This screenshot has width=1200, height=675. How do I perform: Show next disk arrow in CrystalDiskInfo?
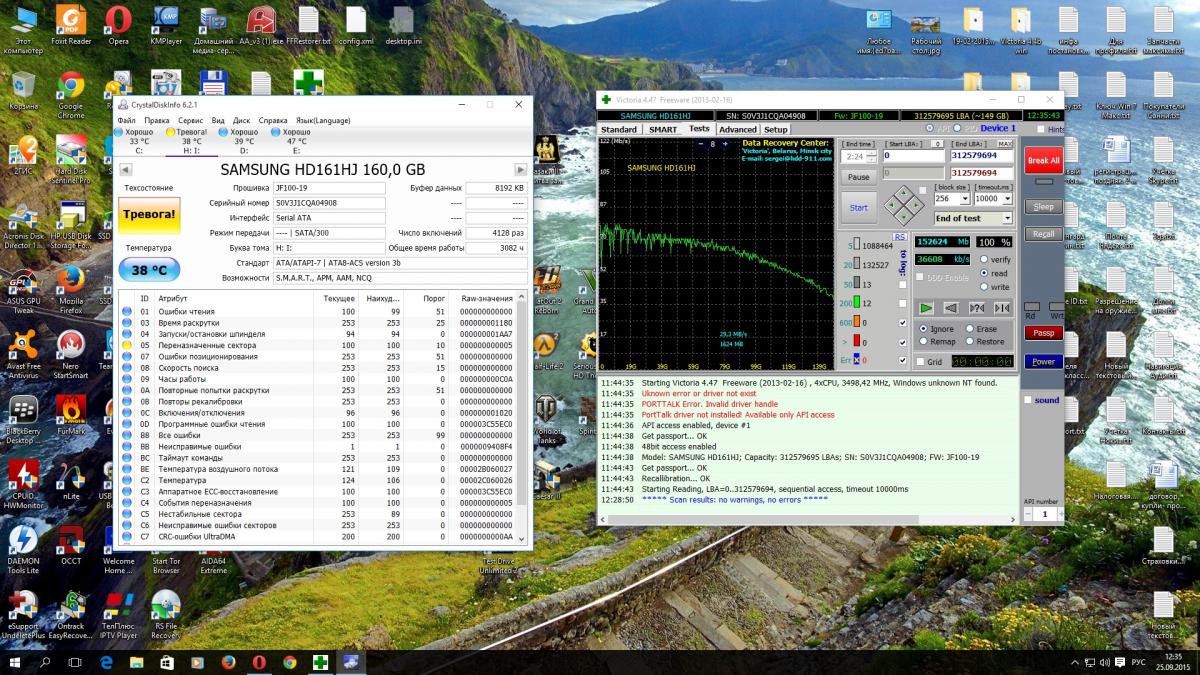click(521, 170)
